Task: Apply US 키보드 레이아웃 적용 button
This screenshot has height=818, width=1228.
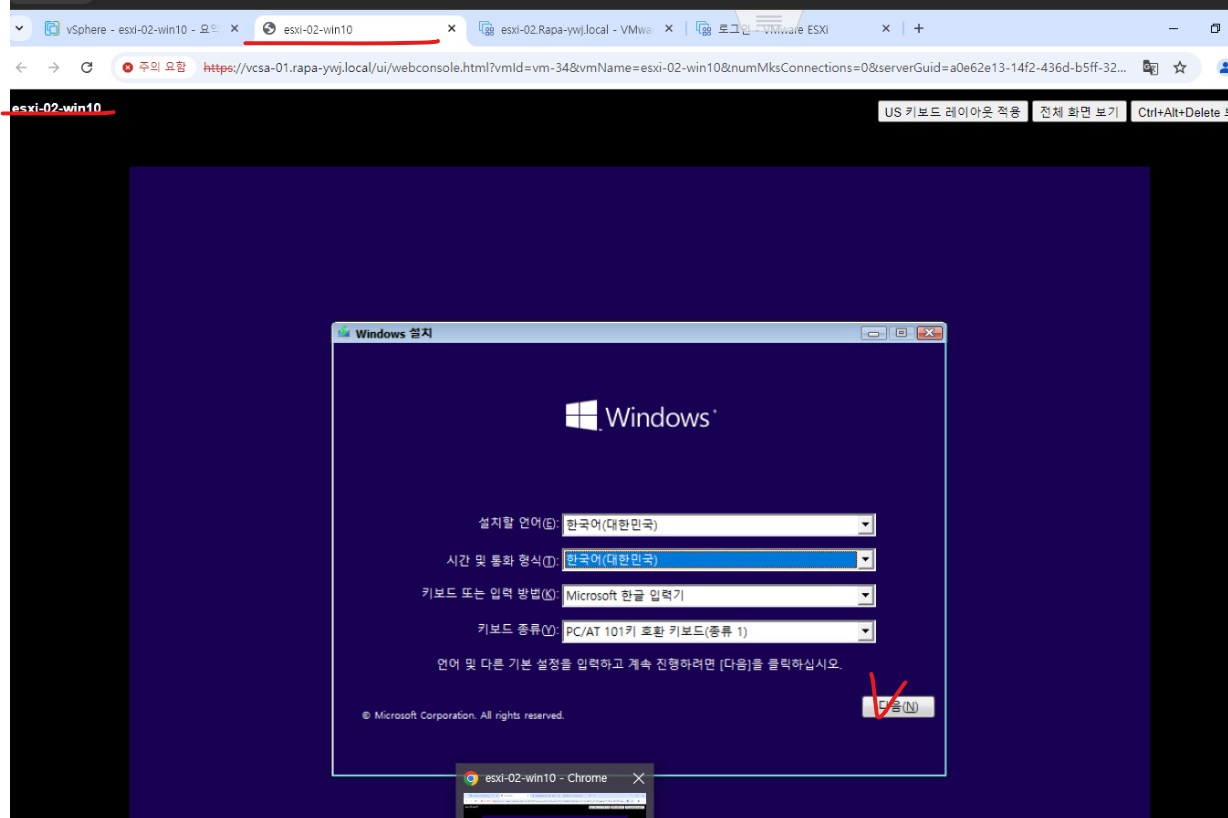Action: coord(953,112)
